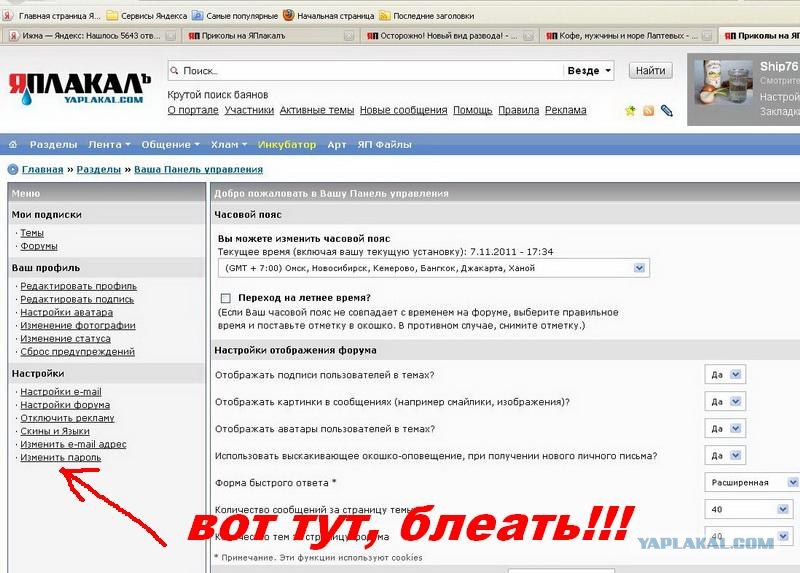Open the Арт navigation item
The image size is (800, 573).
click(337, 144)
